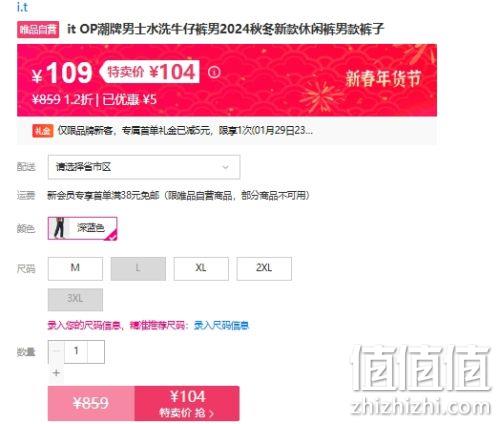Click the quantity input field showing 1
Screen dimensions: 500x424
pos(76,351)
